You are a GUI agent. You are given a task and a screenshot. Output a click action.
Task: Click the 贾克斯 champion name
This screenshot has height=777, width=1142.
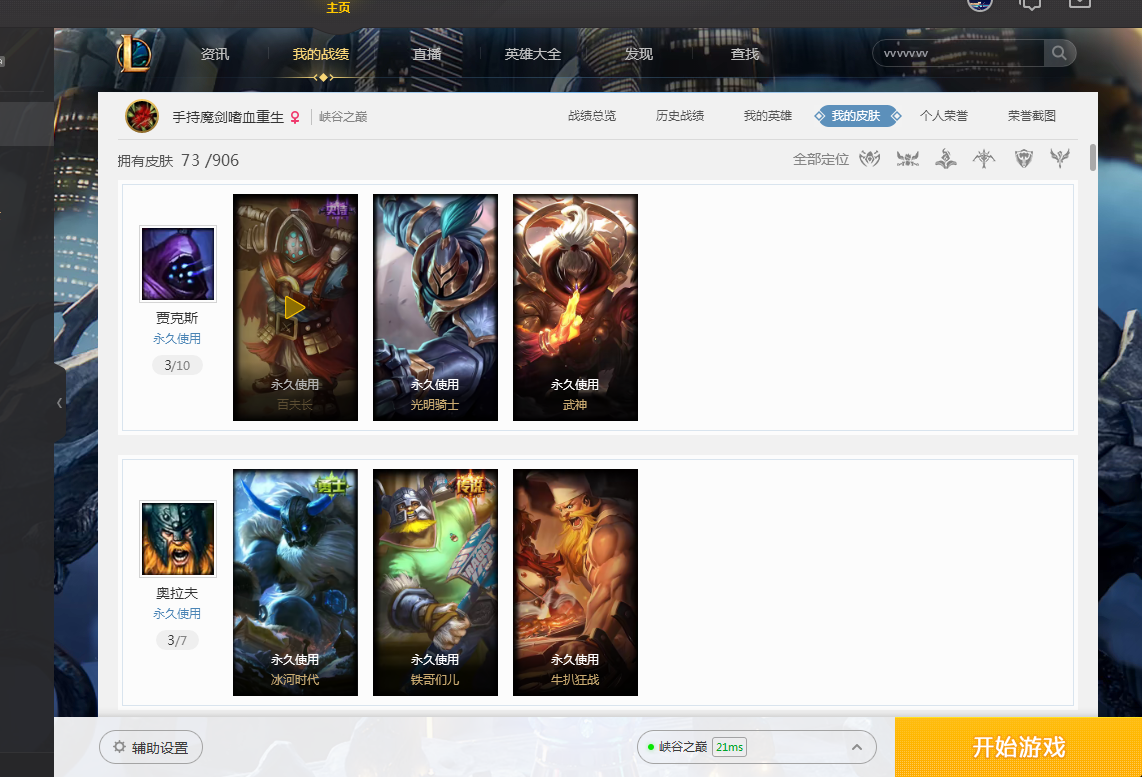[177, 318]
